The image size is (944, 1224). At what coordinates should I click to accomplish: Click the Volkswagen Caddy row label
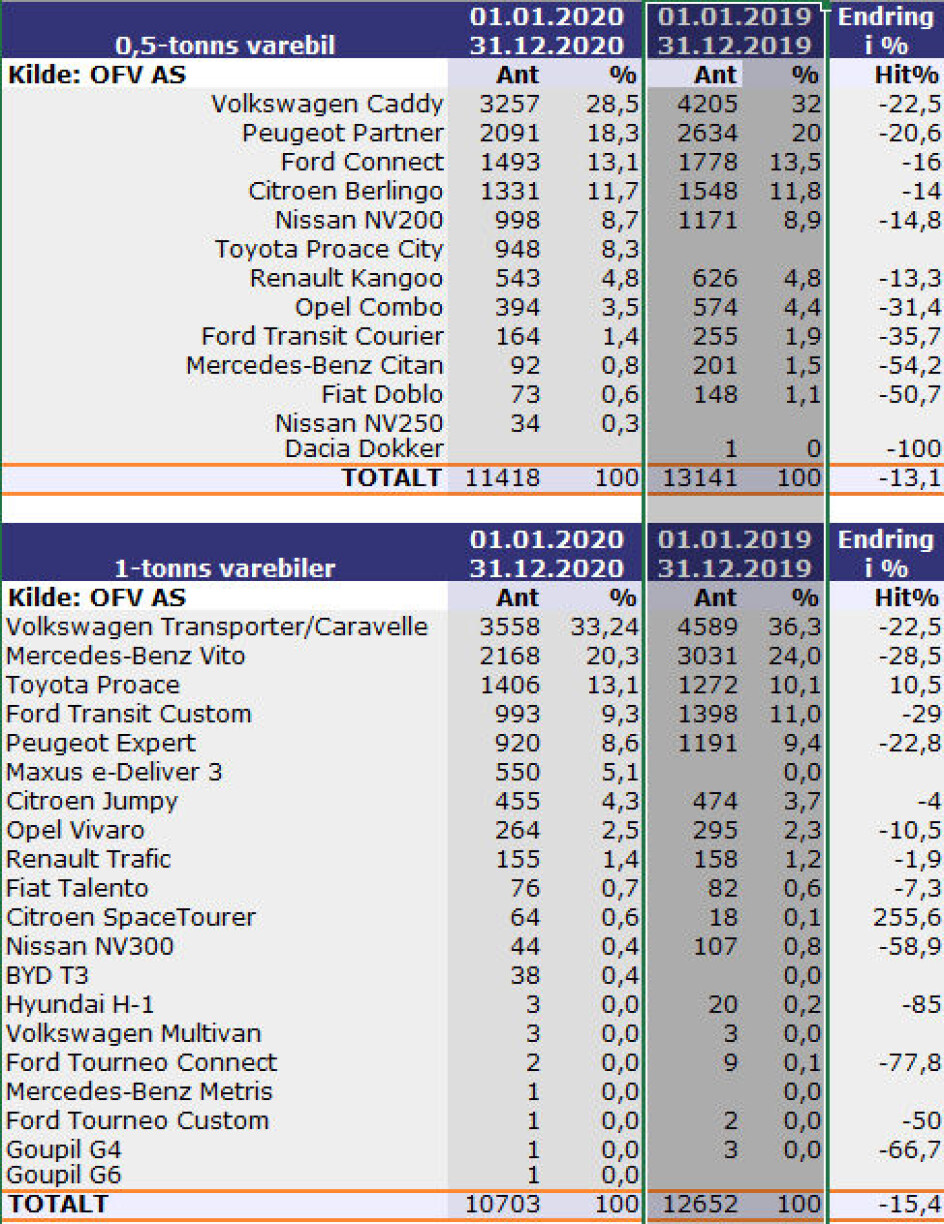click(327, 104)
